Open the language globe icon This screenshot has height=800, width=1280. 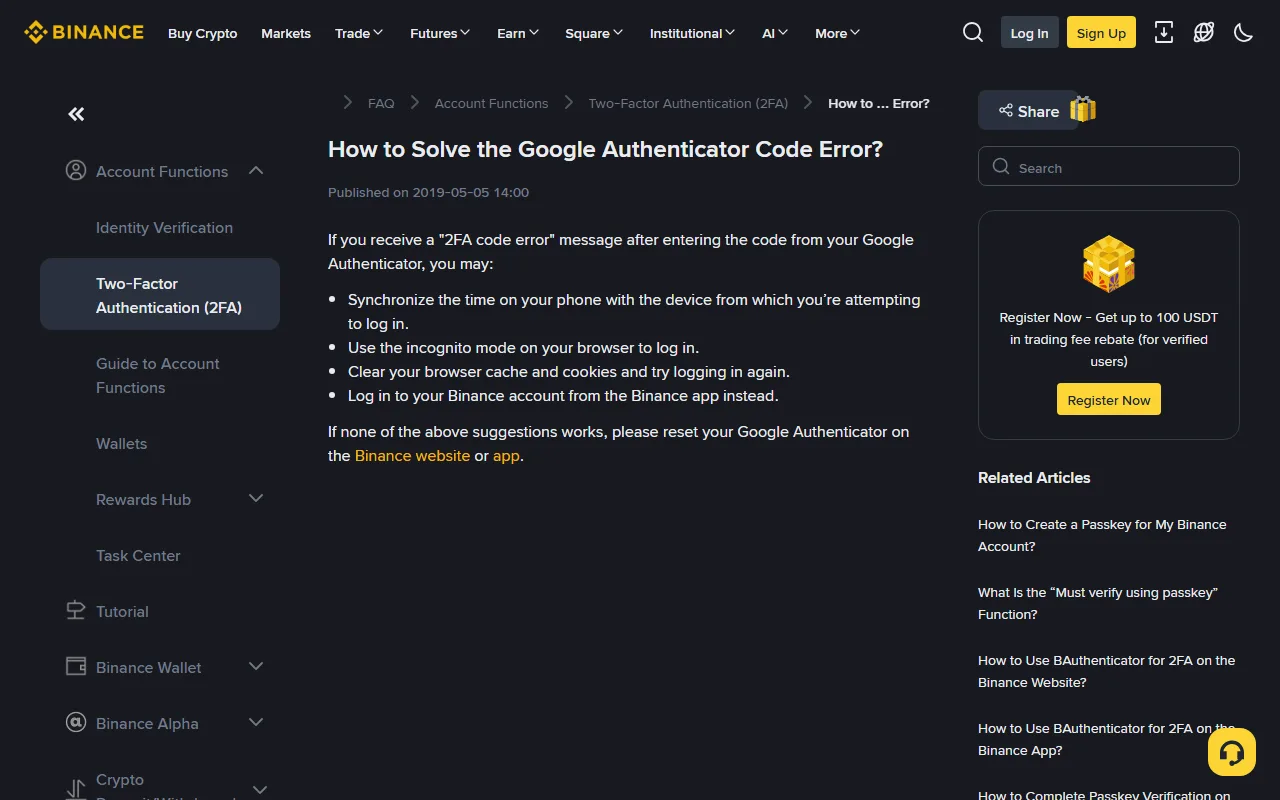coord(1204,32)
